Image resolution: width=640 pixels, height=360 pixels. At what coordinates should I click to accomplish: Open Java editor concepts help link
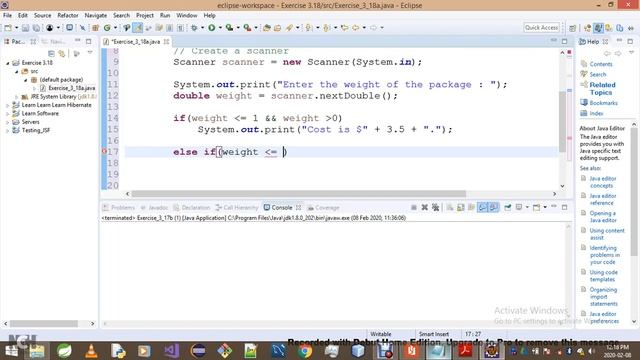click(x=603, y=182)
